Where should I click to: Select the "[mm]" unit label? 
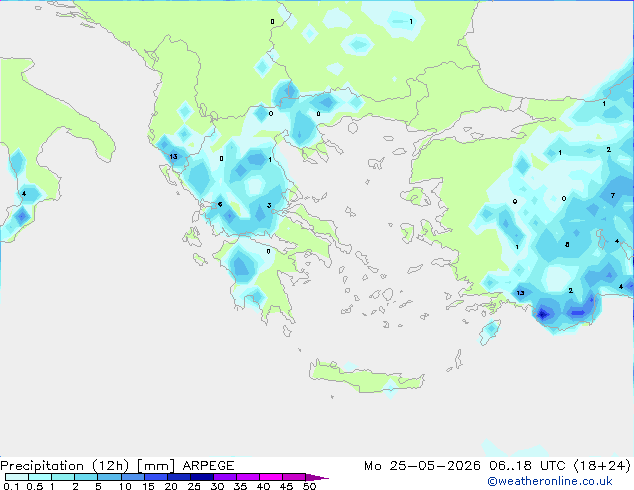tap(156, 466)
